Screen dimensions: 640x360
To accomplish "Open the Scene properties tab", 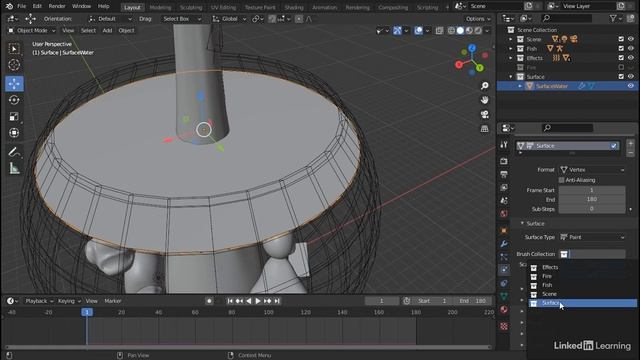I will pos(504,200).
